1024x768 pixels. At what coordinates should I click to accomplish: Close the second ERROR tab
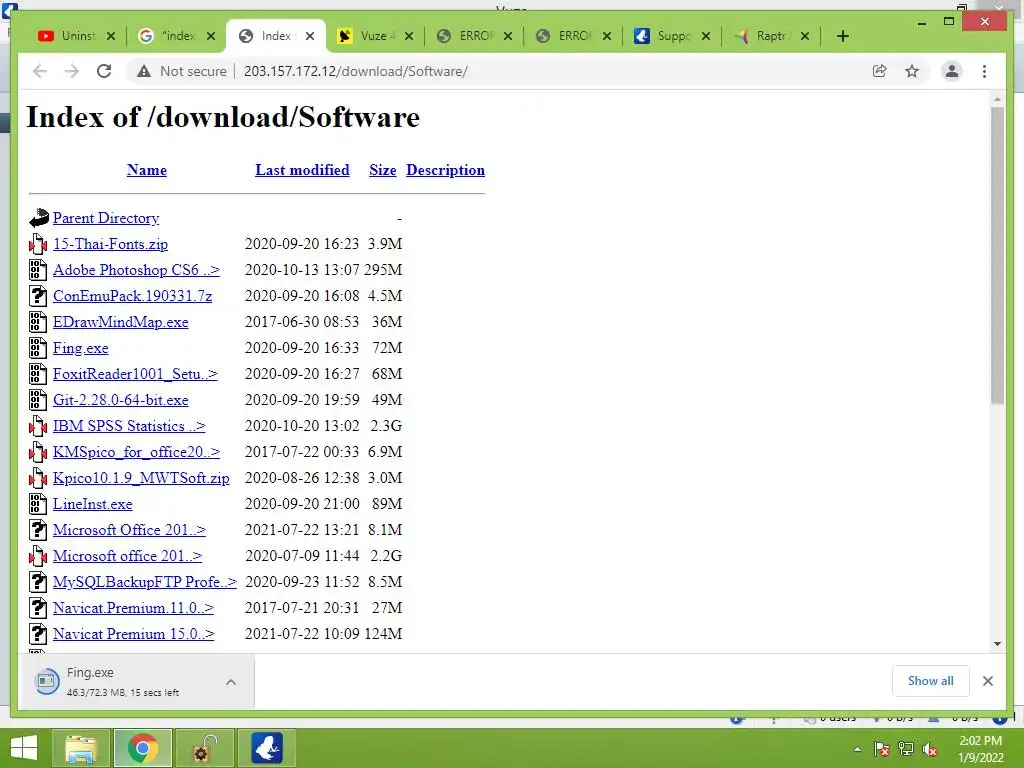(x=607, y=36)
